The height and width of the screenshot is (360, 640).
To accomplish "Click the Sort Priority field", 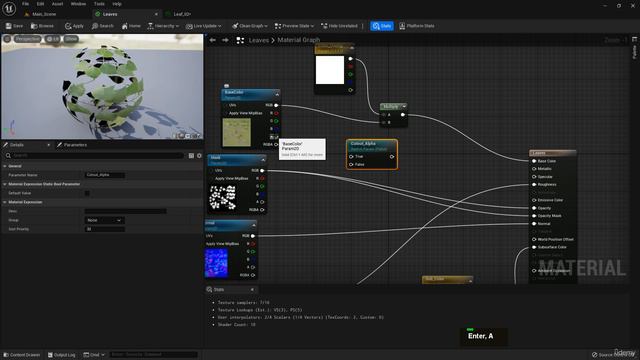I will coord(105,229).
